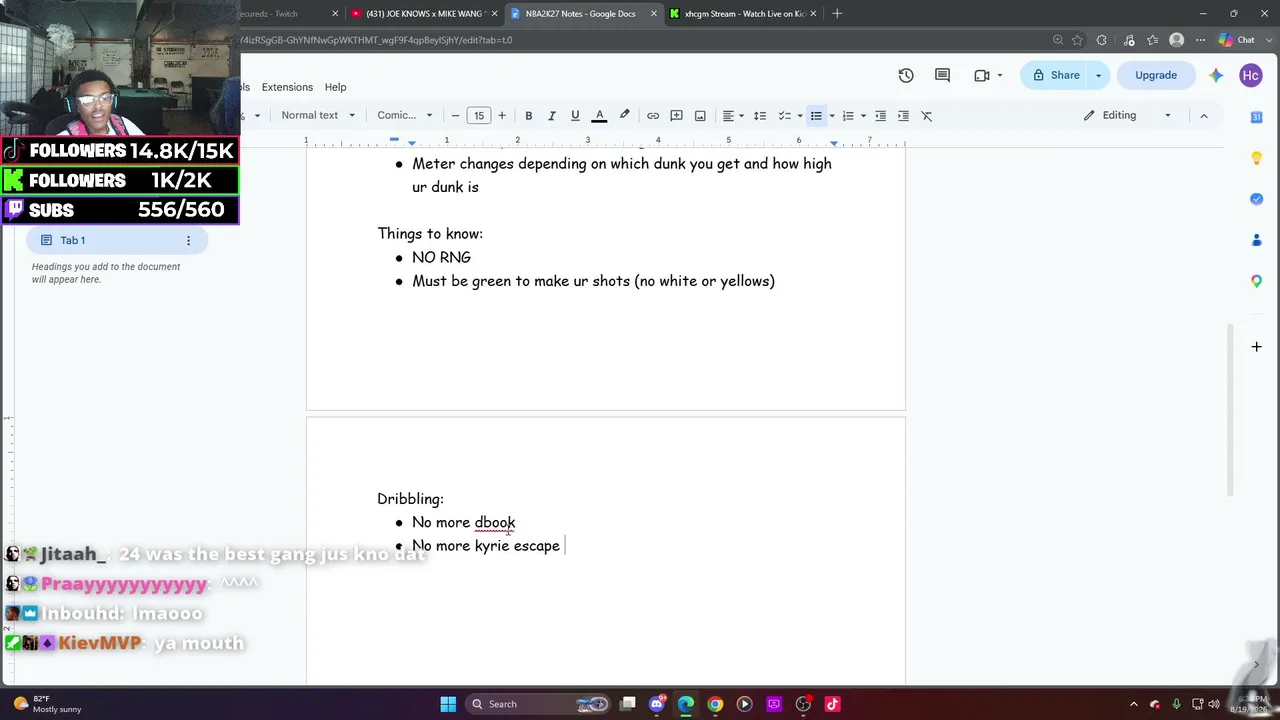
Task: Expand the checklist options arrow
Action: (800, 116)
